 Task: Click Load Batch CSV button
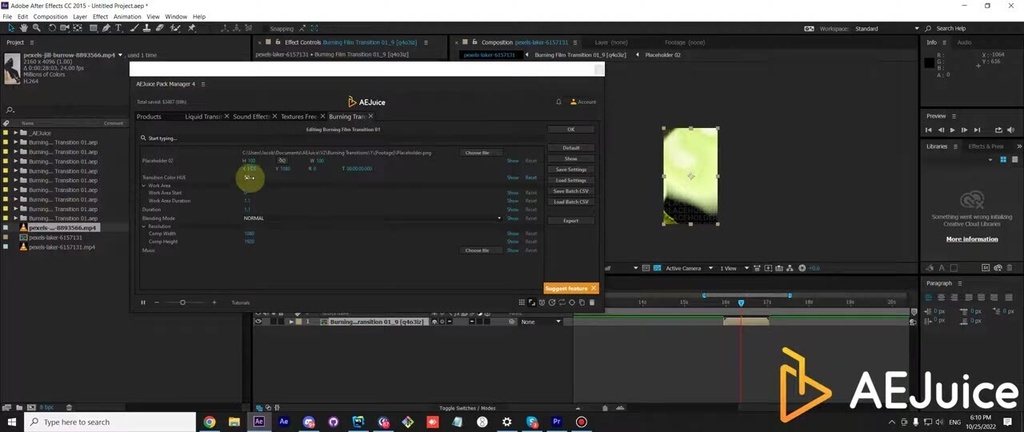pos(571,202)
